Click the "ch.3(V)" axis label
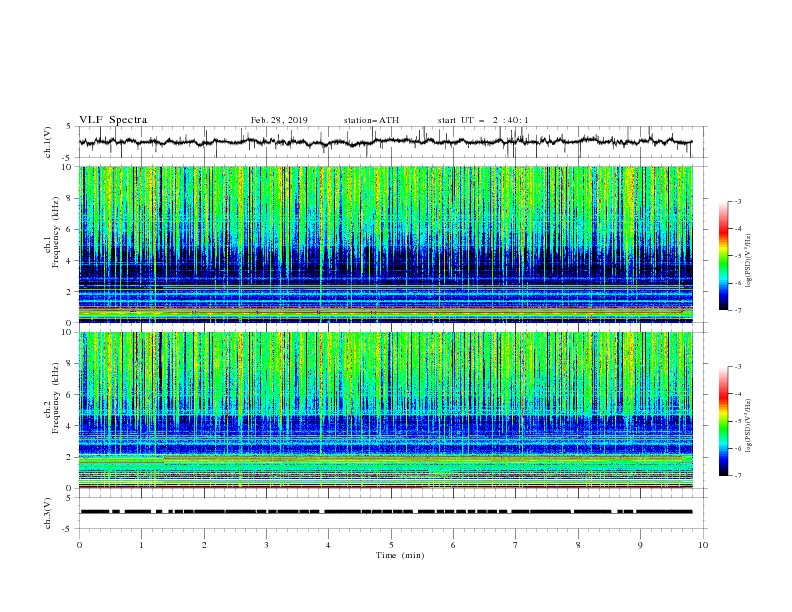The image size is (792, 612). pos(48,513)
